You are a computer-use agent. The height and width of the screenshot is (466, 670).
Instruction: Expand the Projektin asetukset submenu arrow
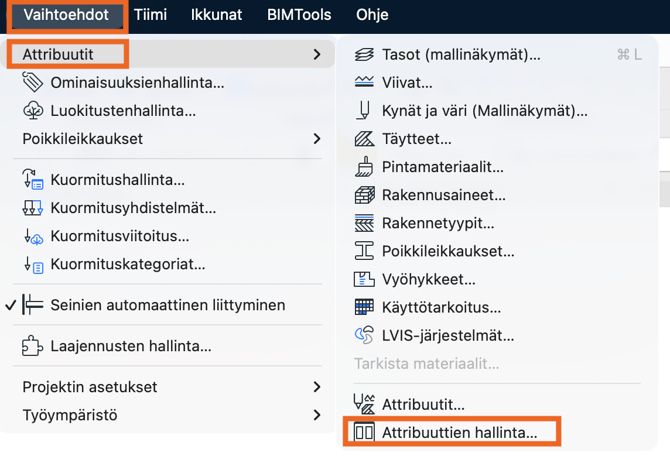(x=317, y=387)
